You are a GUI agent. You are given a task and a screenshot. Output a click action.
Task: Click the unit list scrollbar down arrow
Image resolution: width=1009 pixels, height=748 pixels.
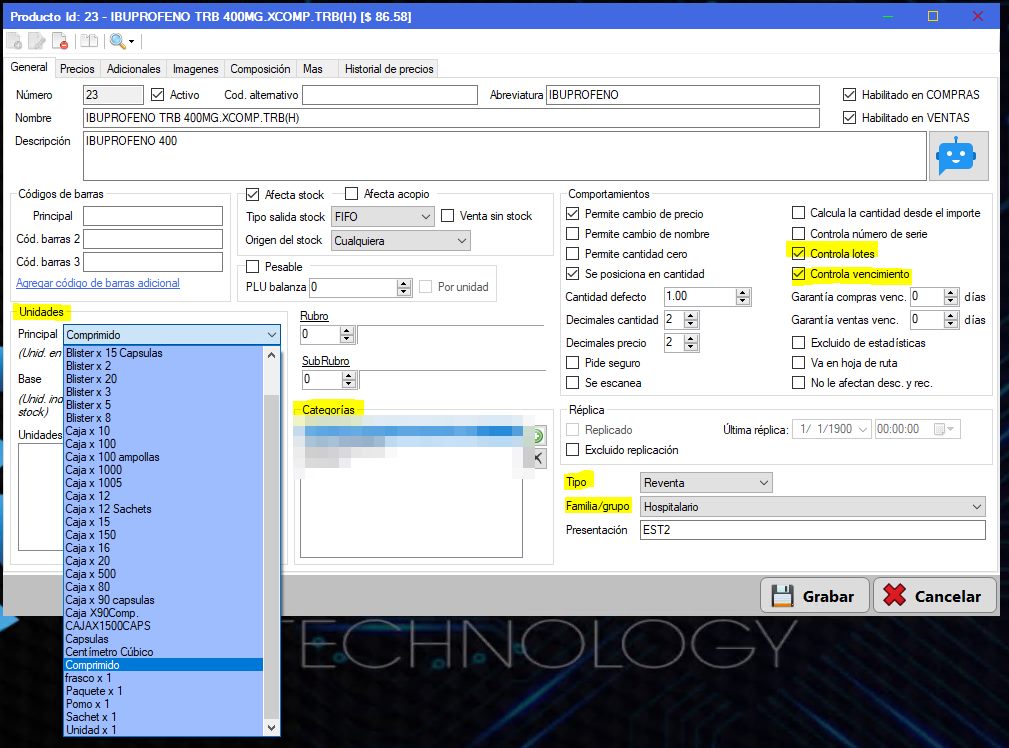pyautogui.click(x=272, y=728)
